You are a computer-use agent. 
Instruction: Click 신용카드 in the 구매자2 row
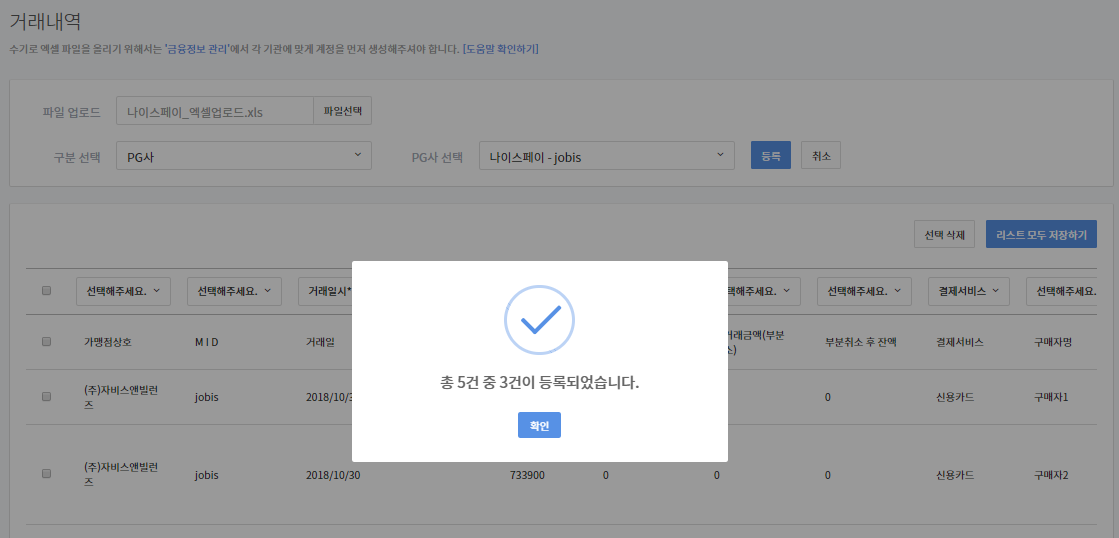955,474
